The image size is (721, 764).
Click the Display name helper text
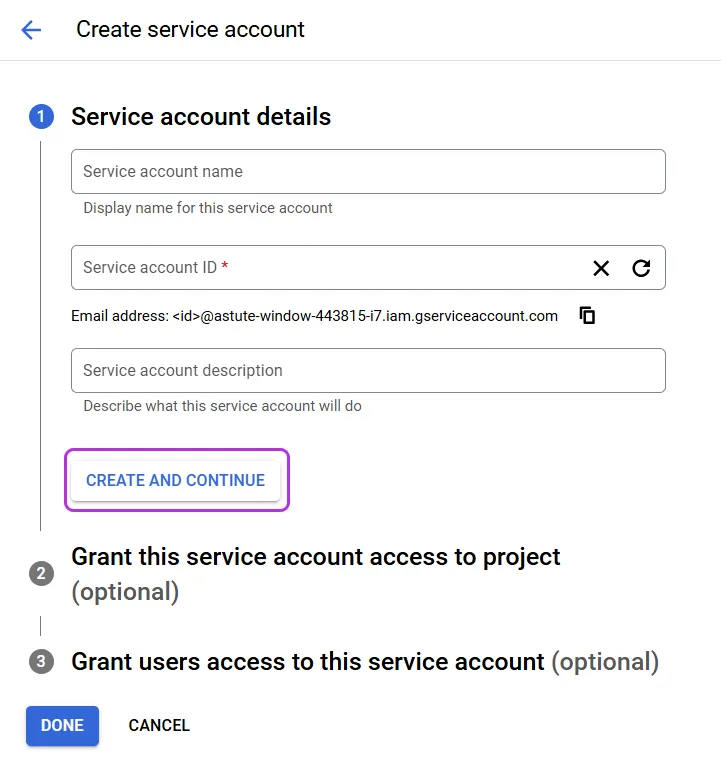point(208,208)
